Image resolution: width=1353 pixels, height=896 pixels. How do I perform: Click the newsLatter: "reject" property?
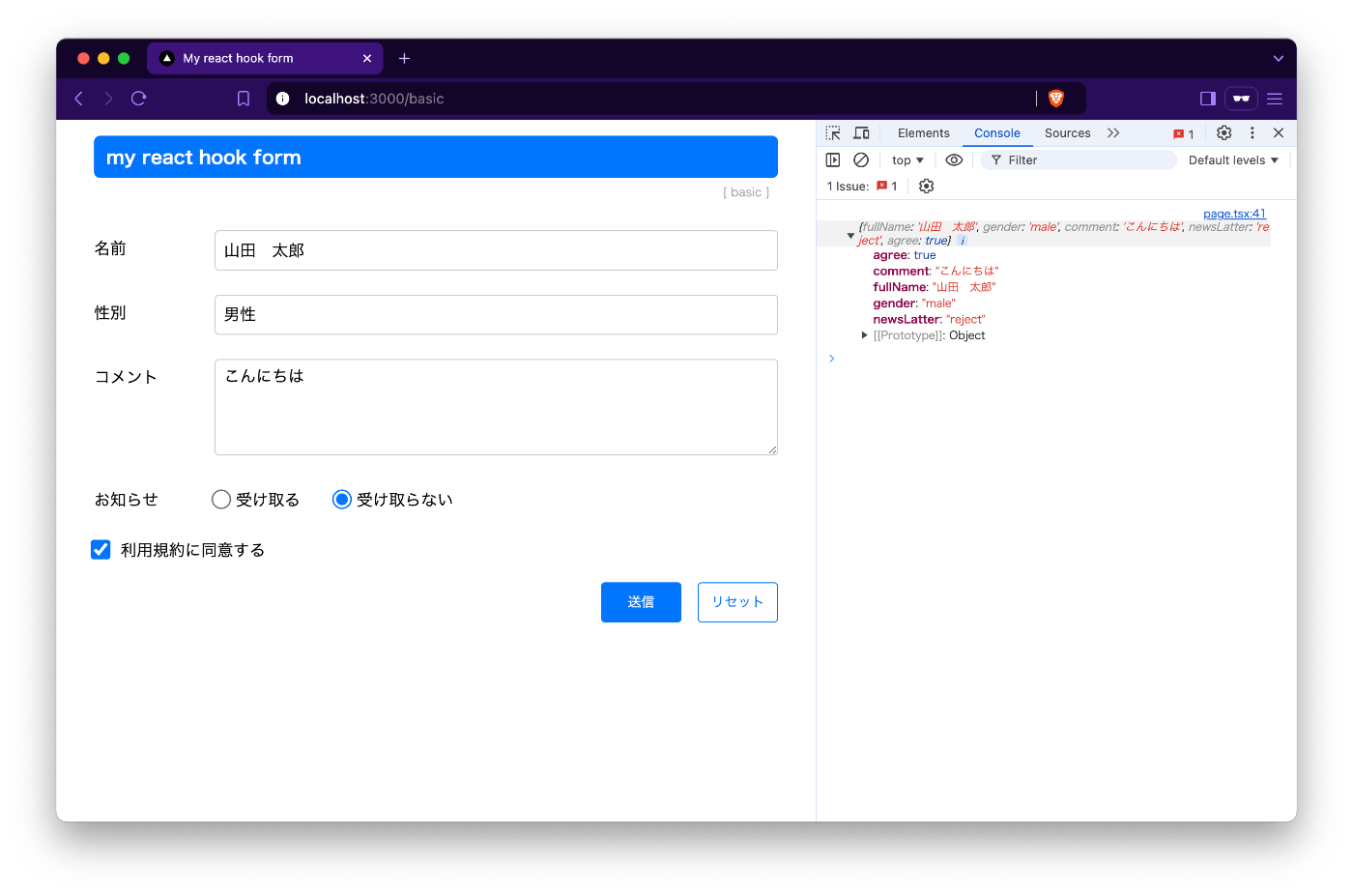click(x=930, y=320)
